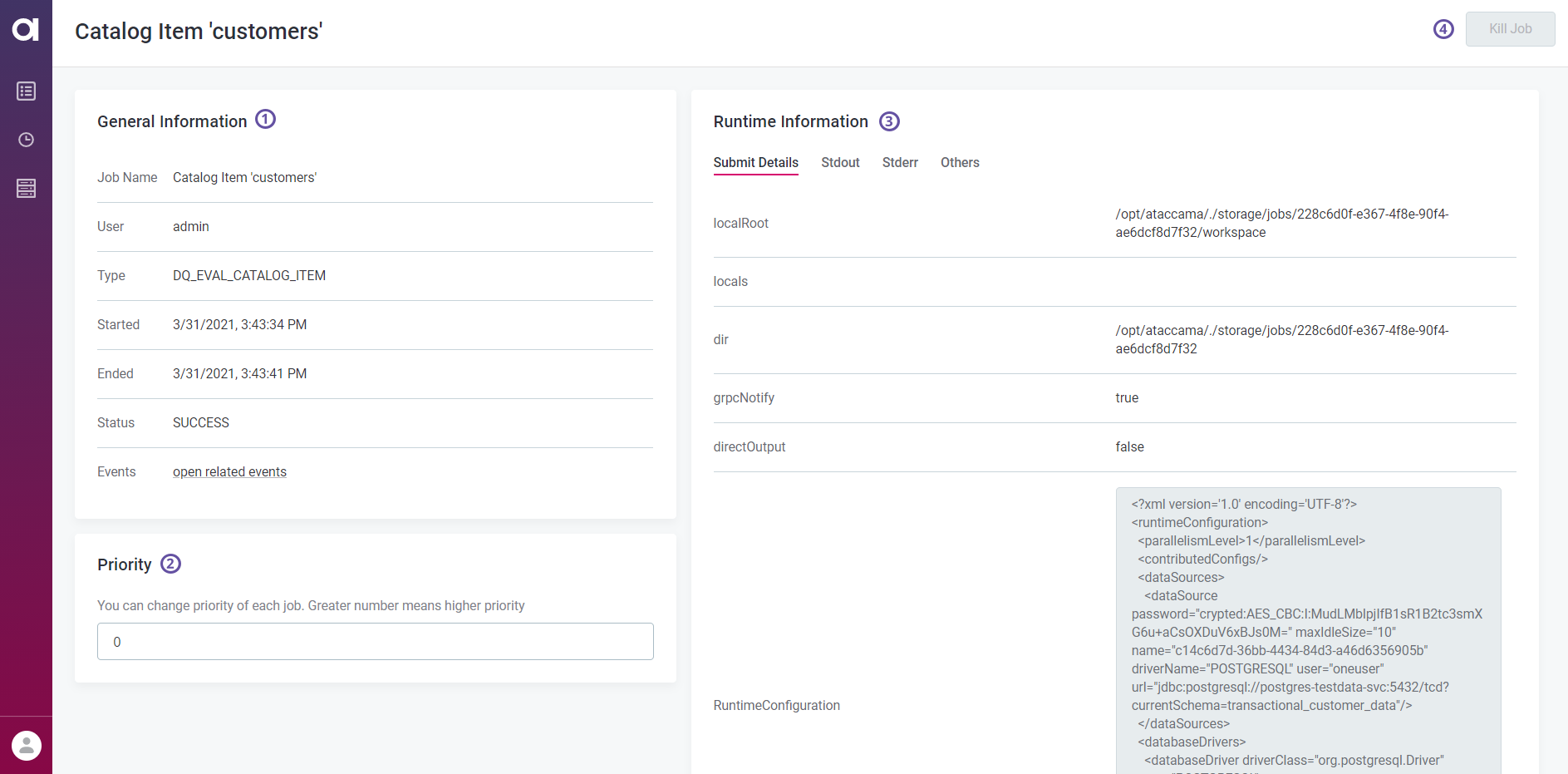This screenshot has height=774, width=1568.
Task: Follow the 'open related events' link
Action: (x=229, y=472)
